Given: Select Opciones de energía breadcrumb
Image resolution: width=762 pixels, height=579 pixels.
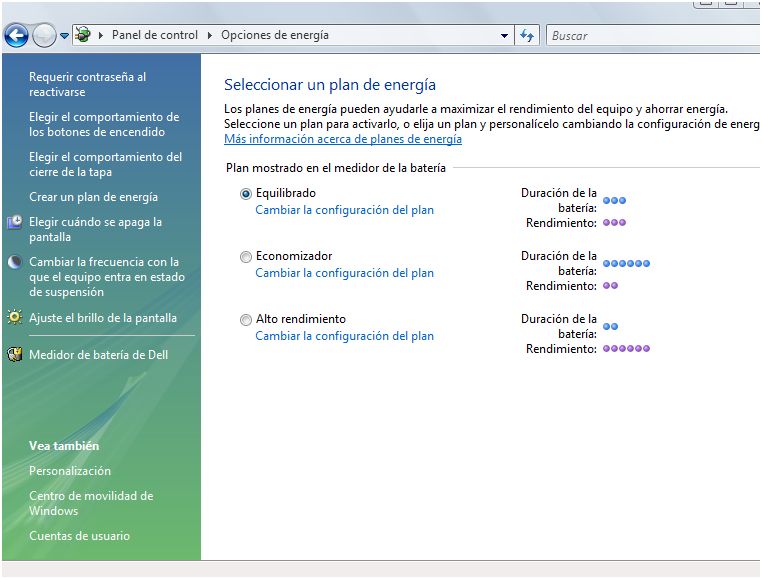Looking at the screenshot, I should pyautogui.click(x=275, y=35).
